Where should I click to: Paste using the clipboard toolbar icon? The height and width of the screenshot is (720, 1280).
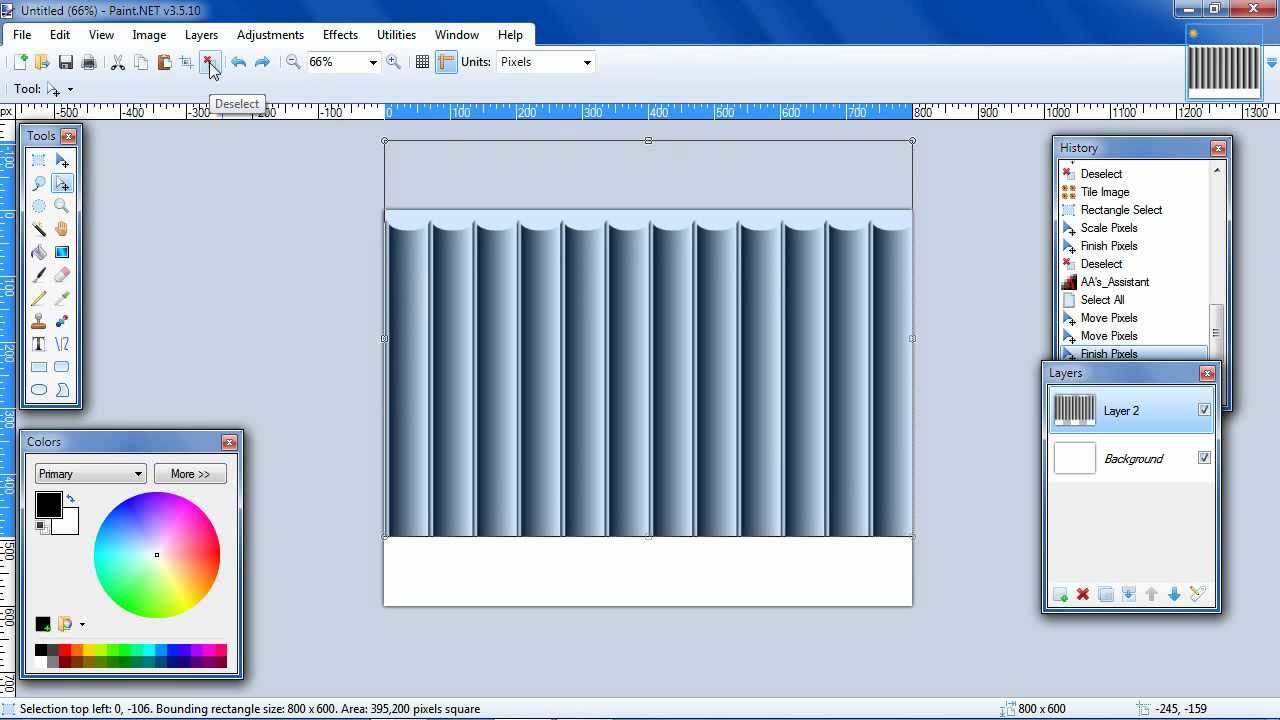pos(164,62)
